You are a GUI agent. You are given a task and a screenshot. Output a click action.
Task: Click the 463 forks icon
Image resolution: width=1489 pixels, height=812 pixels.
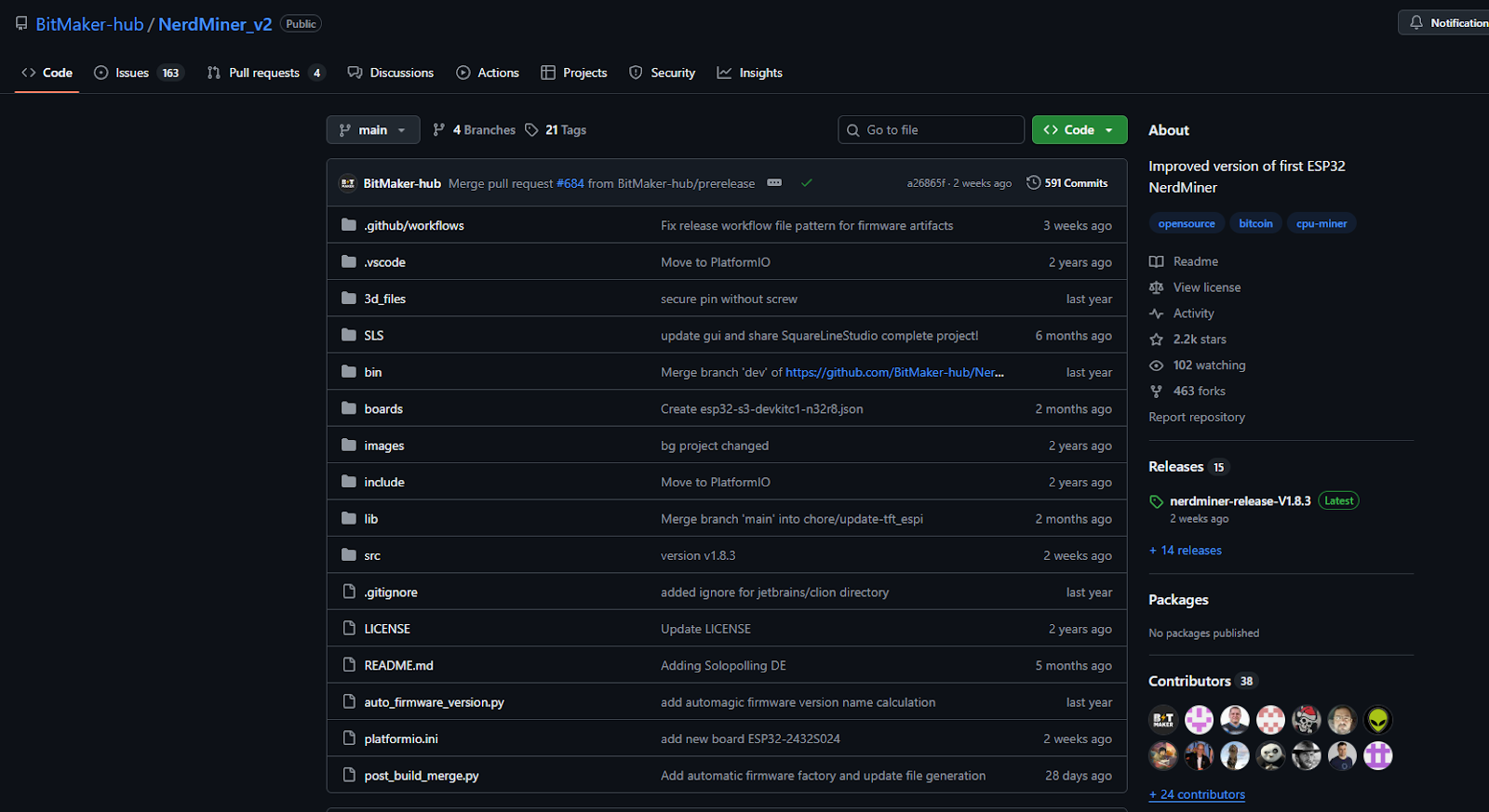[x=1156, y=392]
